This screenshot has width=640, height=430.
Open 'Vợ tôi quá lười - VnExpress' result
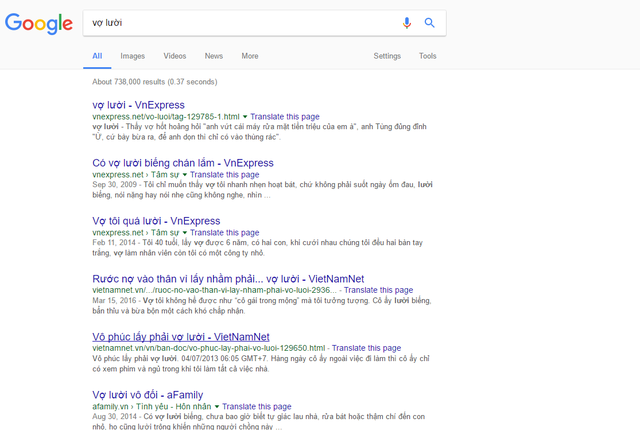coord(156,221)
